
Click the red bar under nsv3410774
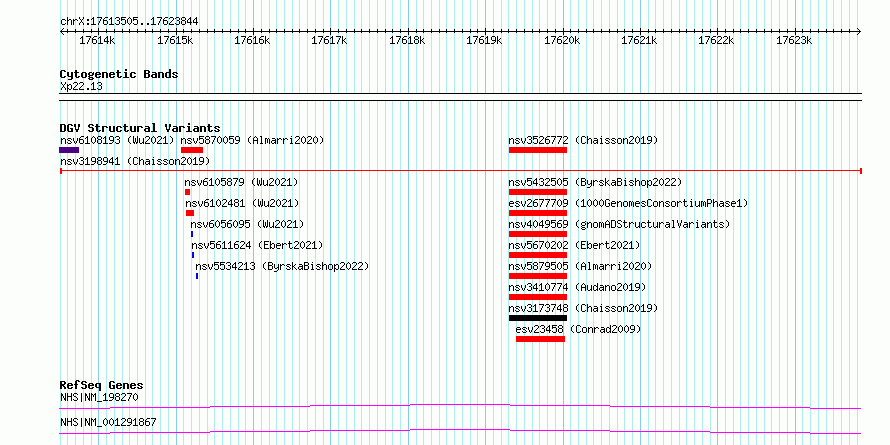click(538, 297)
